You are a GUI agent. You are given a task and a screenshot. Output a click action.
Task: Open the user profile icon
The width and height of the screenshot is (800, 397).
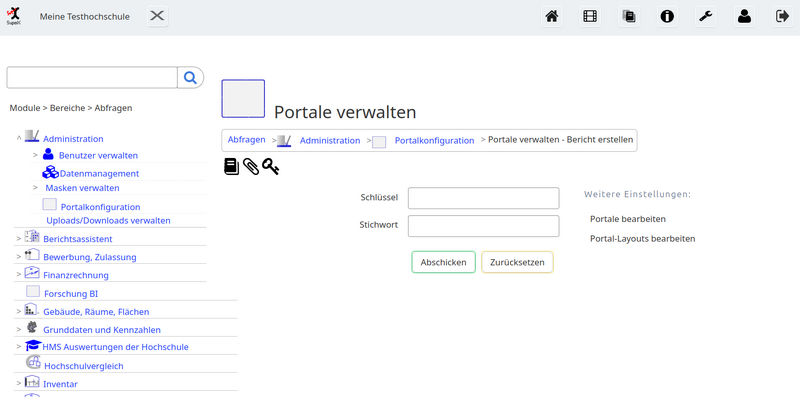tap(744, 16)
